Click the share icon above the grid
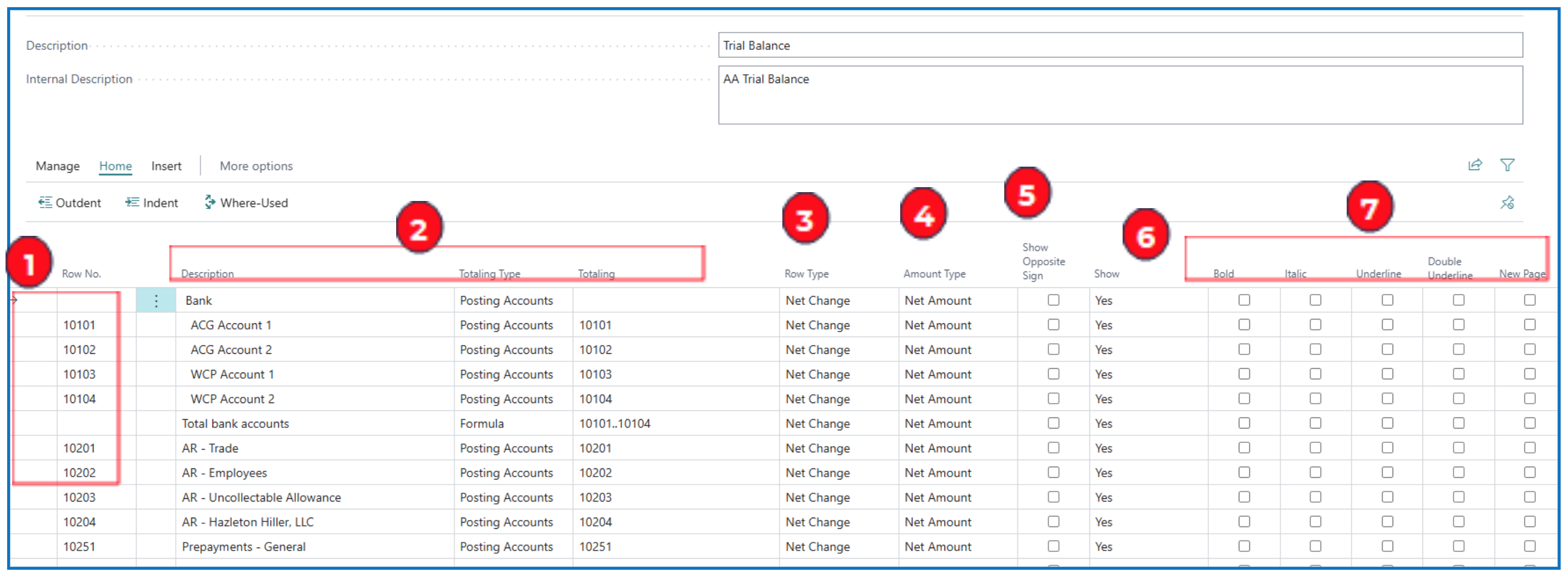Screen dimensions: 1568x578 click(x=1474, y=165)
